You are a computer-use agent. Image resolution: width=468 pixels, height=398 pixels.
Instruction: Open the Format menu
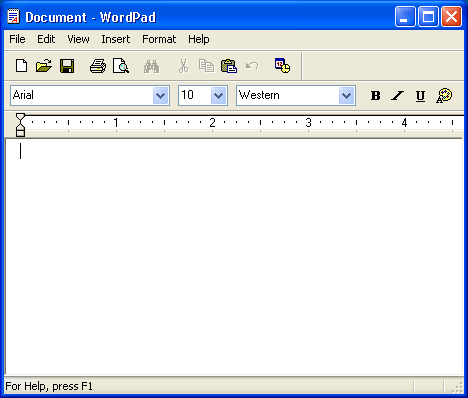click(159, 39)
